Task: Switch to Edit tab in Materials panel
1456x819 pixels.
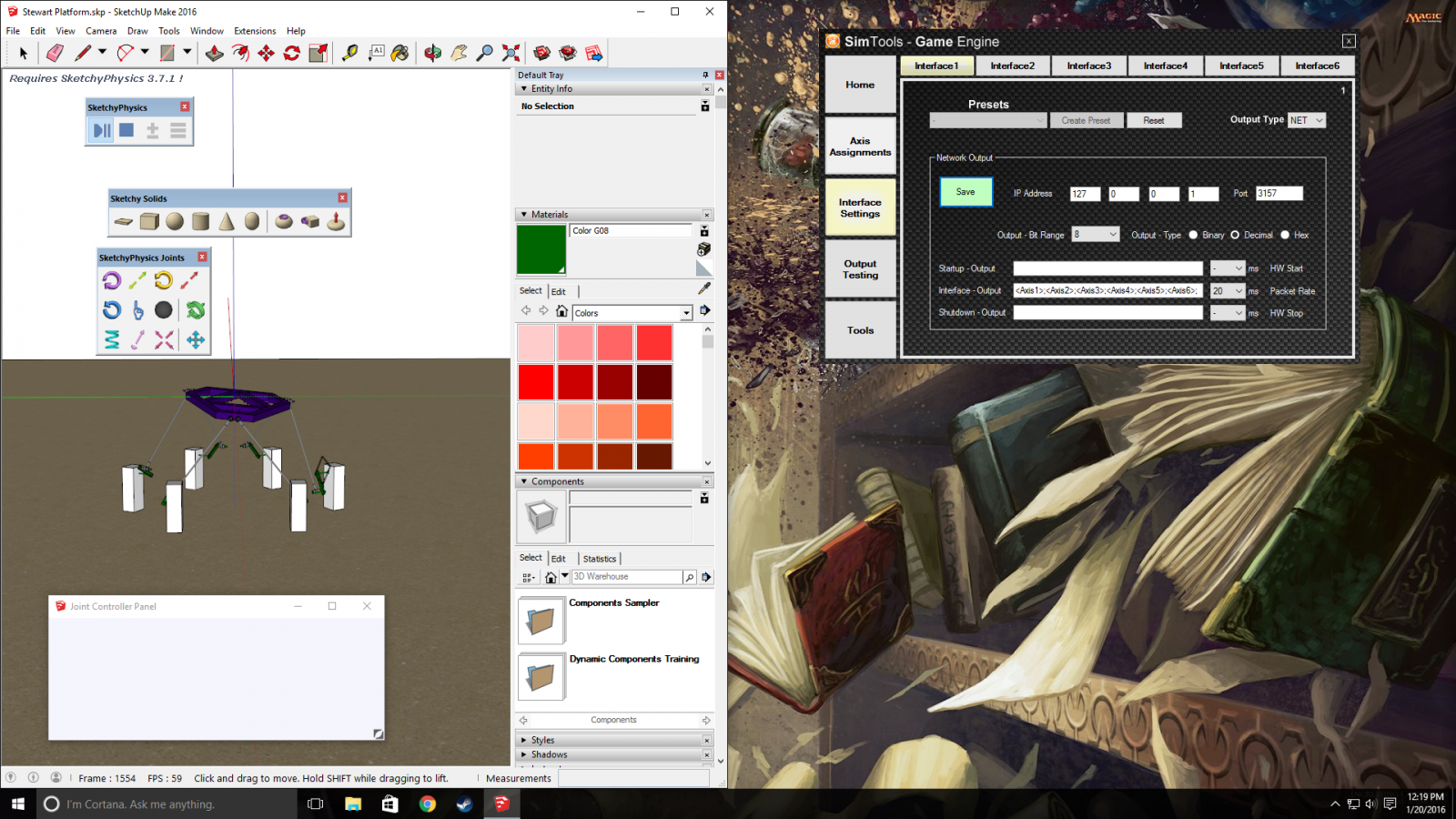Action: coord(559,292)
